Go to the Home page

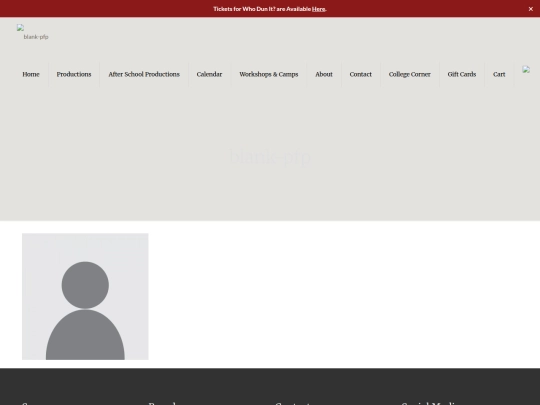pos(31,74)
